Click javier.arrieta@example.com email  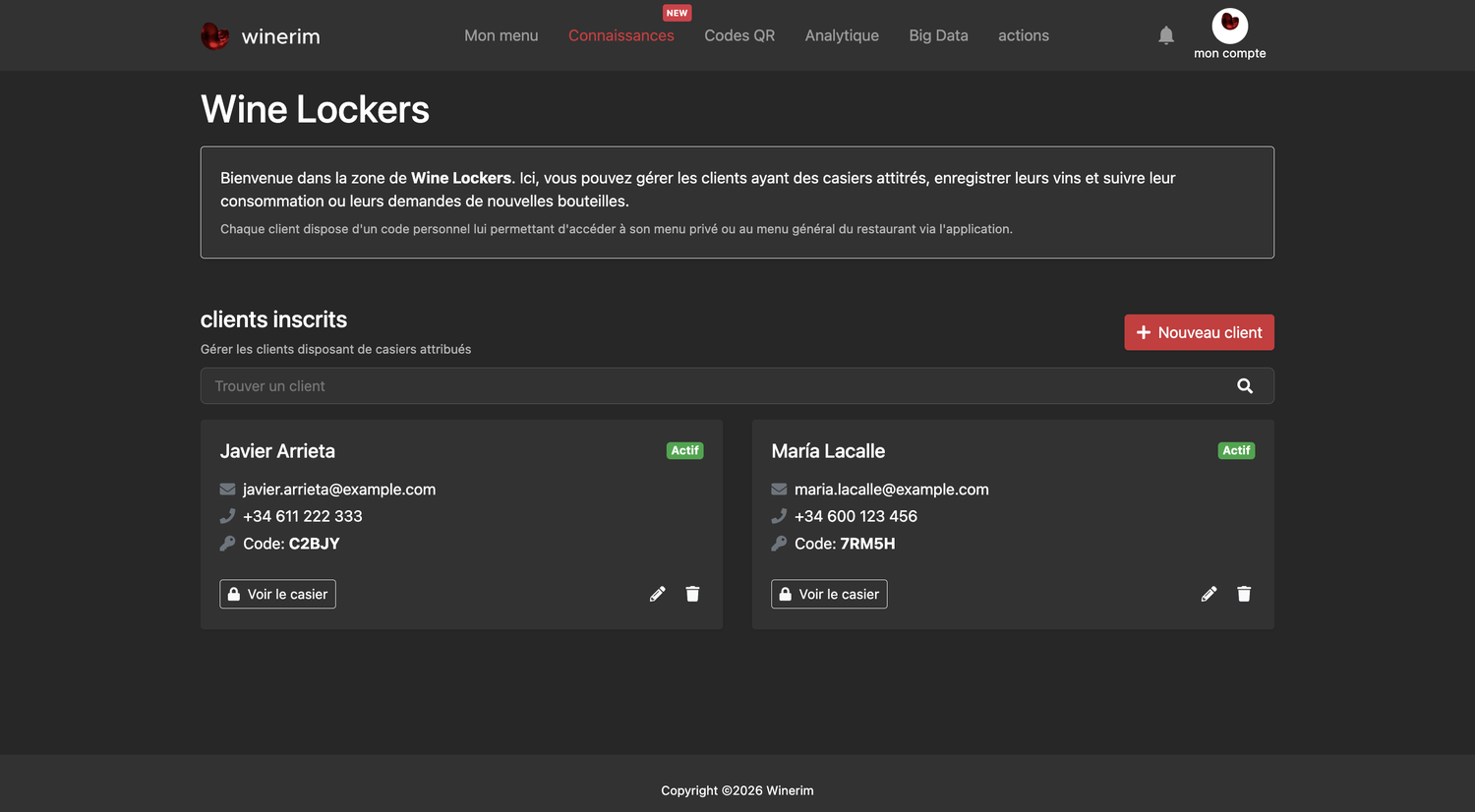(339, 490)
